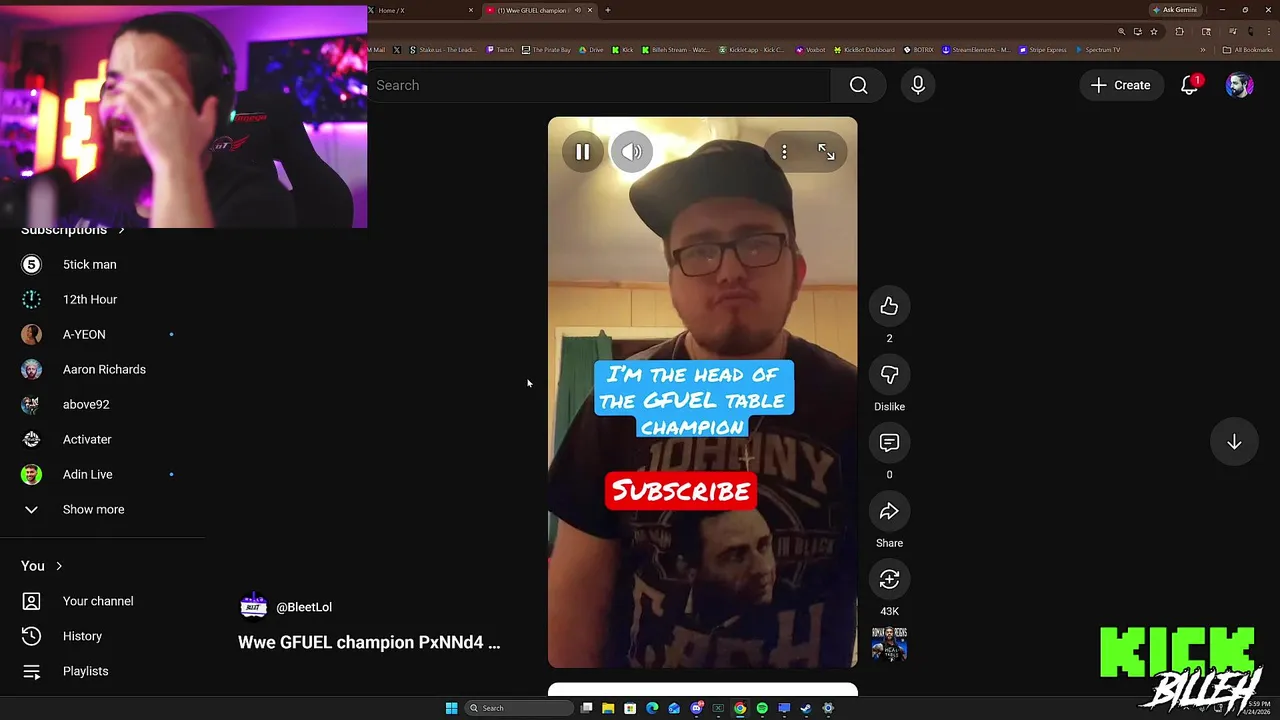Open the account avatar menu
This screenshot has height=720, width=1280.
click(x=1240, y=85)
